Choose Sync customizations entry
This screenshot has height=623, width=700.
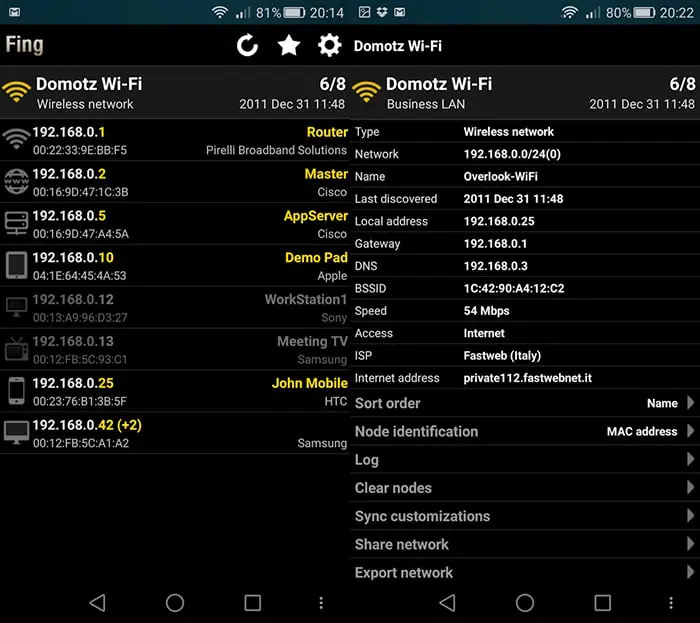(525, 516)
